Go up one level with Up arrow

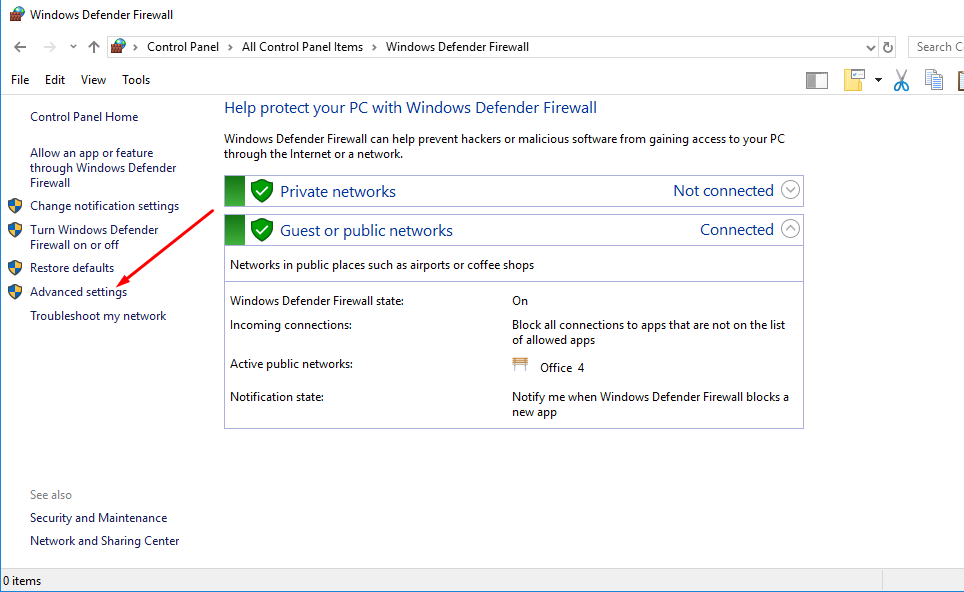93,47
